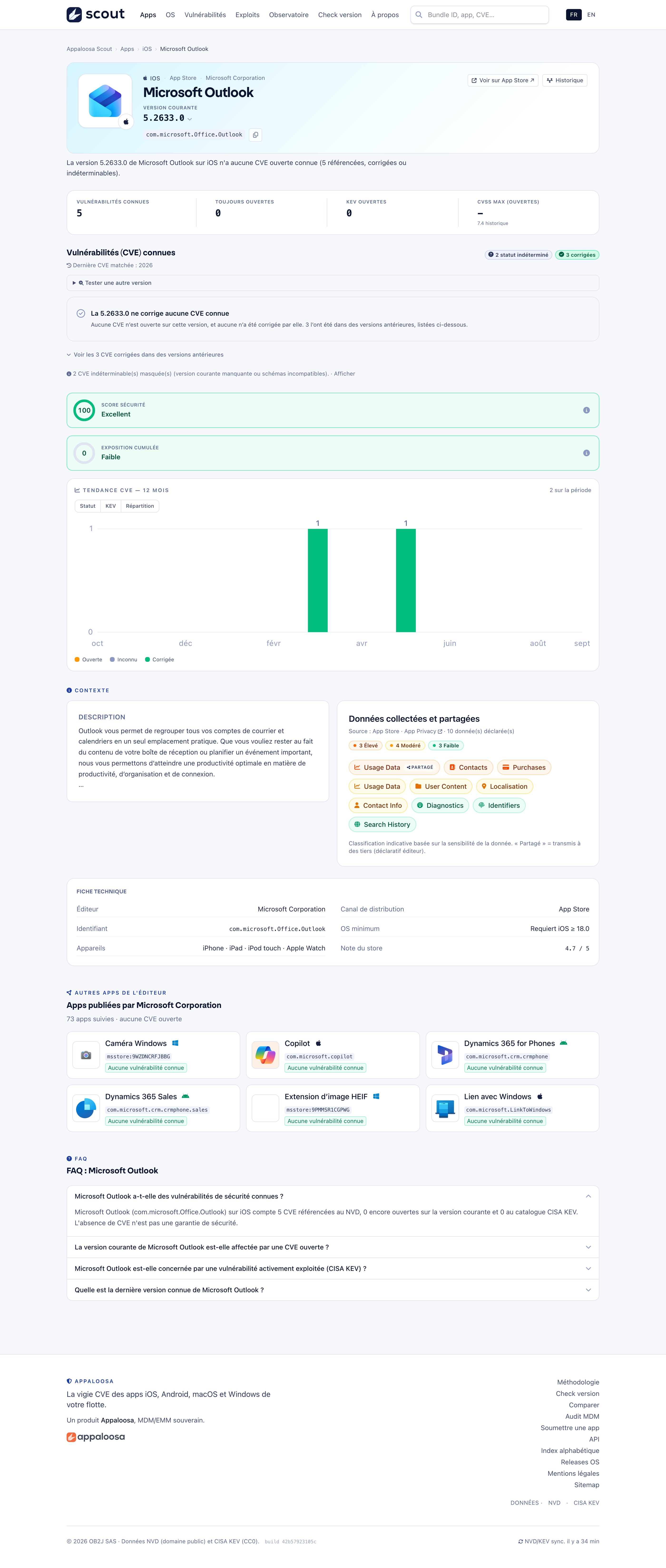
Task: Click the iOS breadcrumb link
Action: click(x=147, y=49)
